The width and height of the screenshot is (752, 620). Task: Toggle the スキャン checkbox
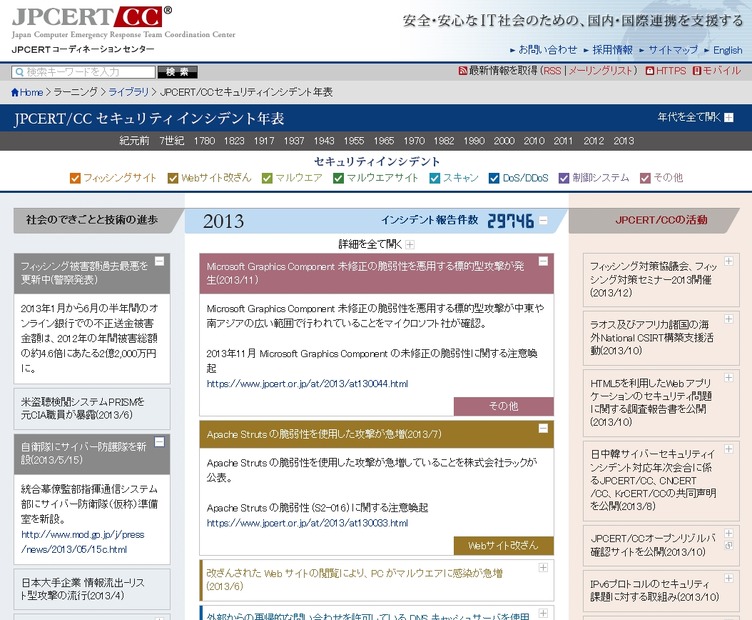pos(435,178)
